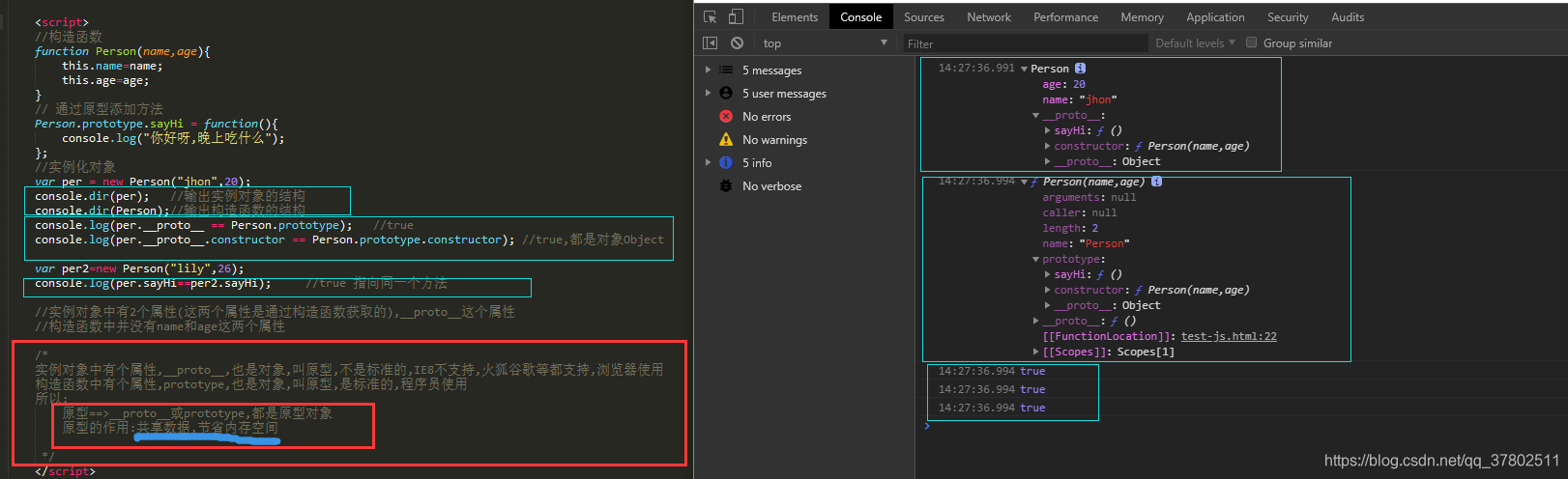Click the var per2=new Person("lily",26) line

coord(139,268)
